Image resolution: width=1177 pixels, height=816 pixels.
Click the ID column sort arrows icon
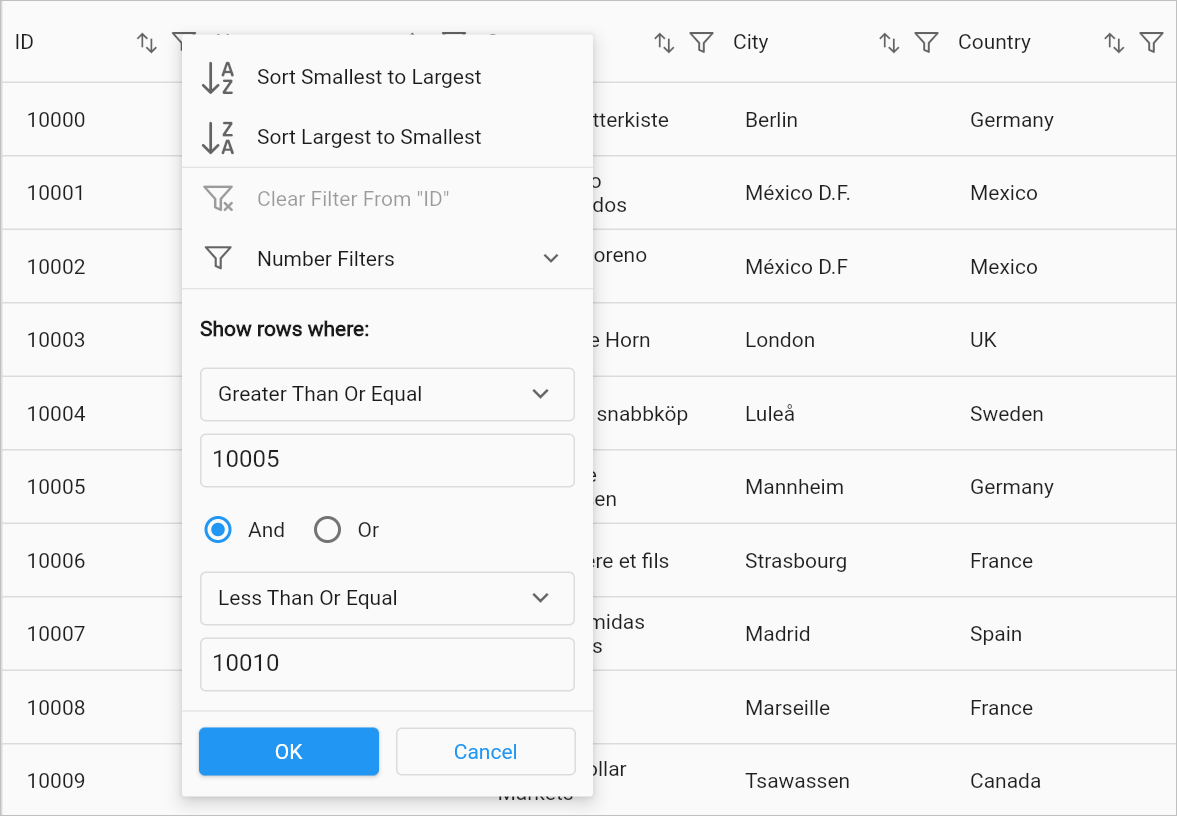coord(146,43)
